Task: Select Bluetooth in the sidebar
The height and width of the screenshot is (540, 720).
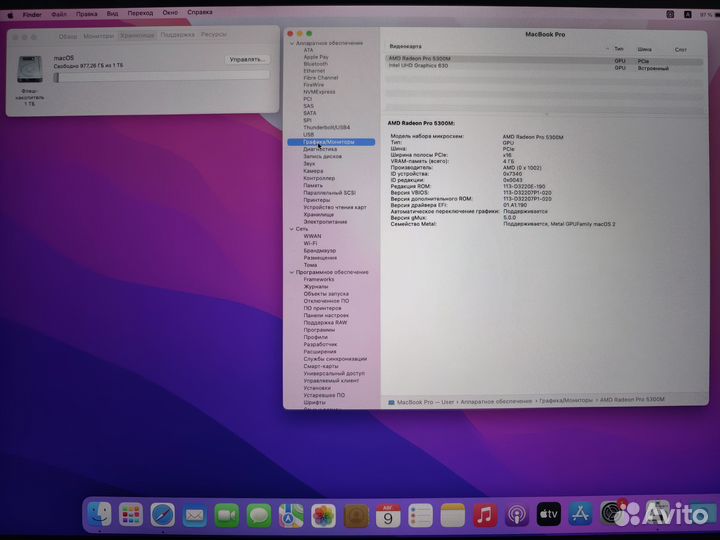Action: click(x=315, y=64)
